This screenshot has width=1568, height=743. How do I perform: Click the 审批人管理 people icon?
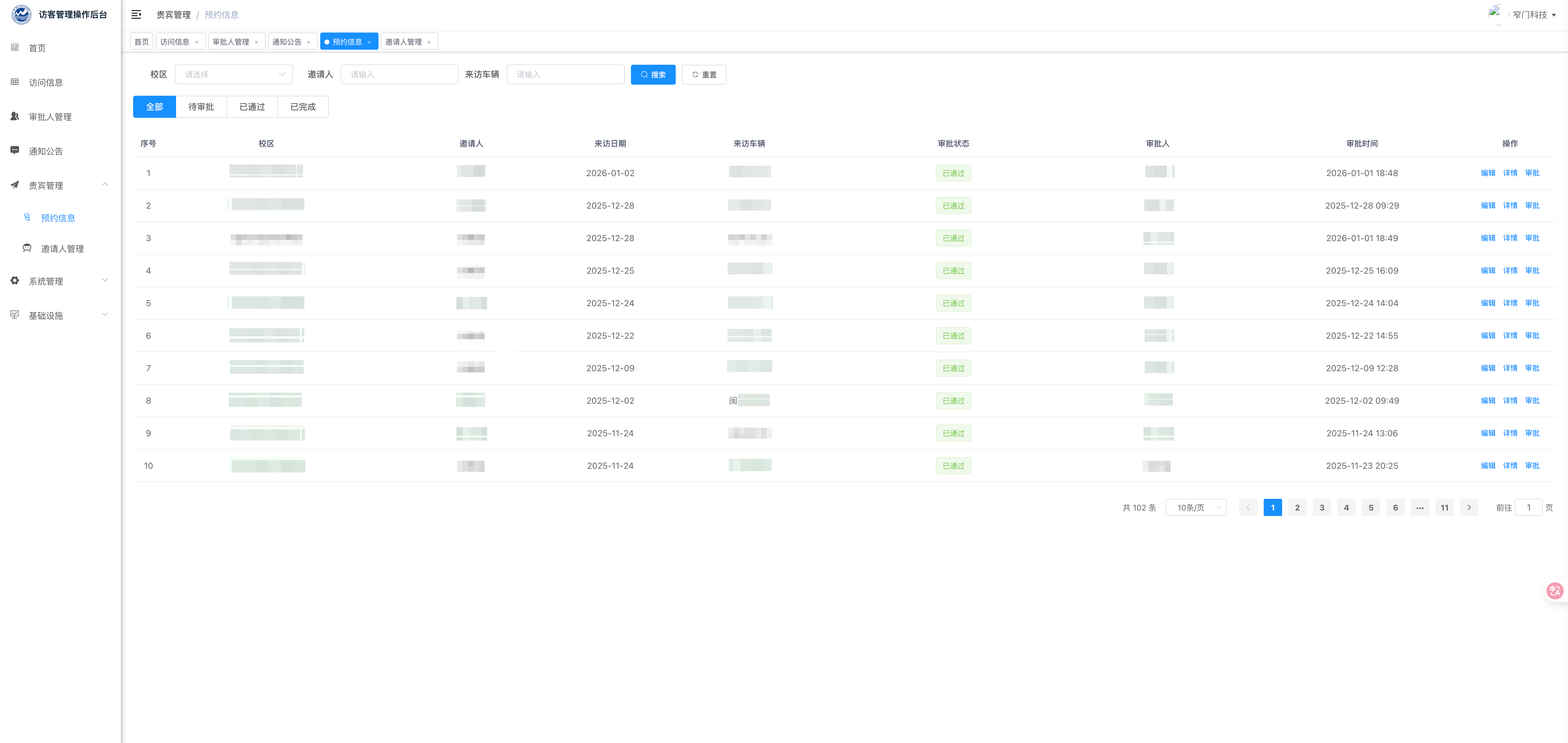coord(15,116)
